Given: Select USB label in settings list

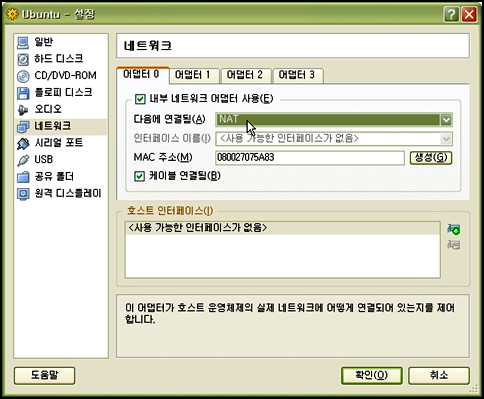Looking at the screenshot, I should coord(44,160).
